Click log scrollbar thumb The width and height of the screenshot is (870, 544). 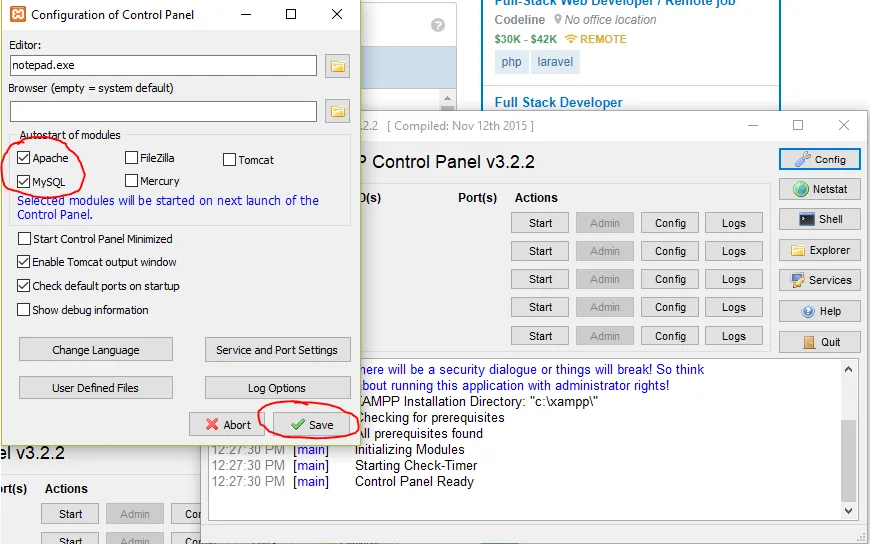[x=848, y=461]
